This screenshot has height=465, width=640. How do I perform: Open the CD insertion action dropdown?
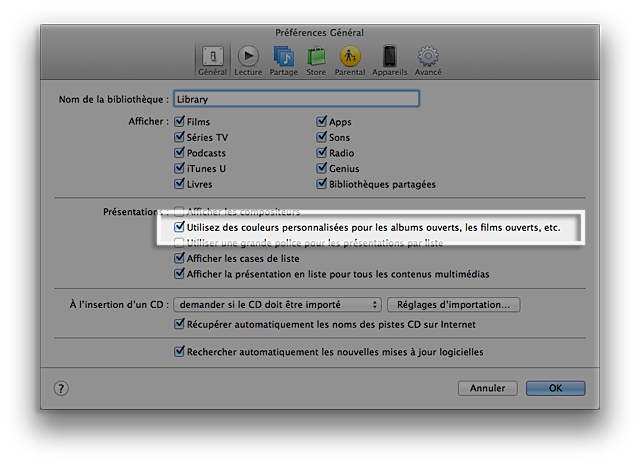coord(277,304)
